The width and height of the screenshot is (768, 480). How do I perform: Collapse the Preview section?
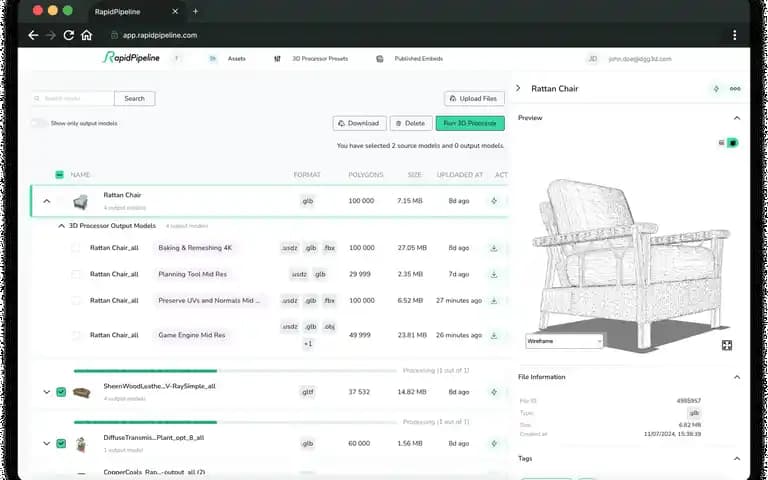point(737,118)
